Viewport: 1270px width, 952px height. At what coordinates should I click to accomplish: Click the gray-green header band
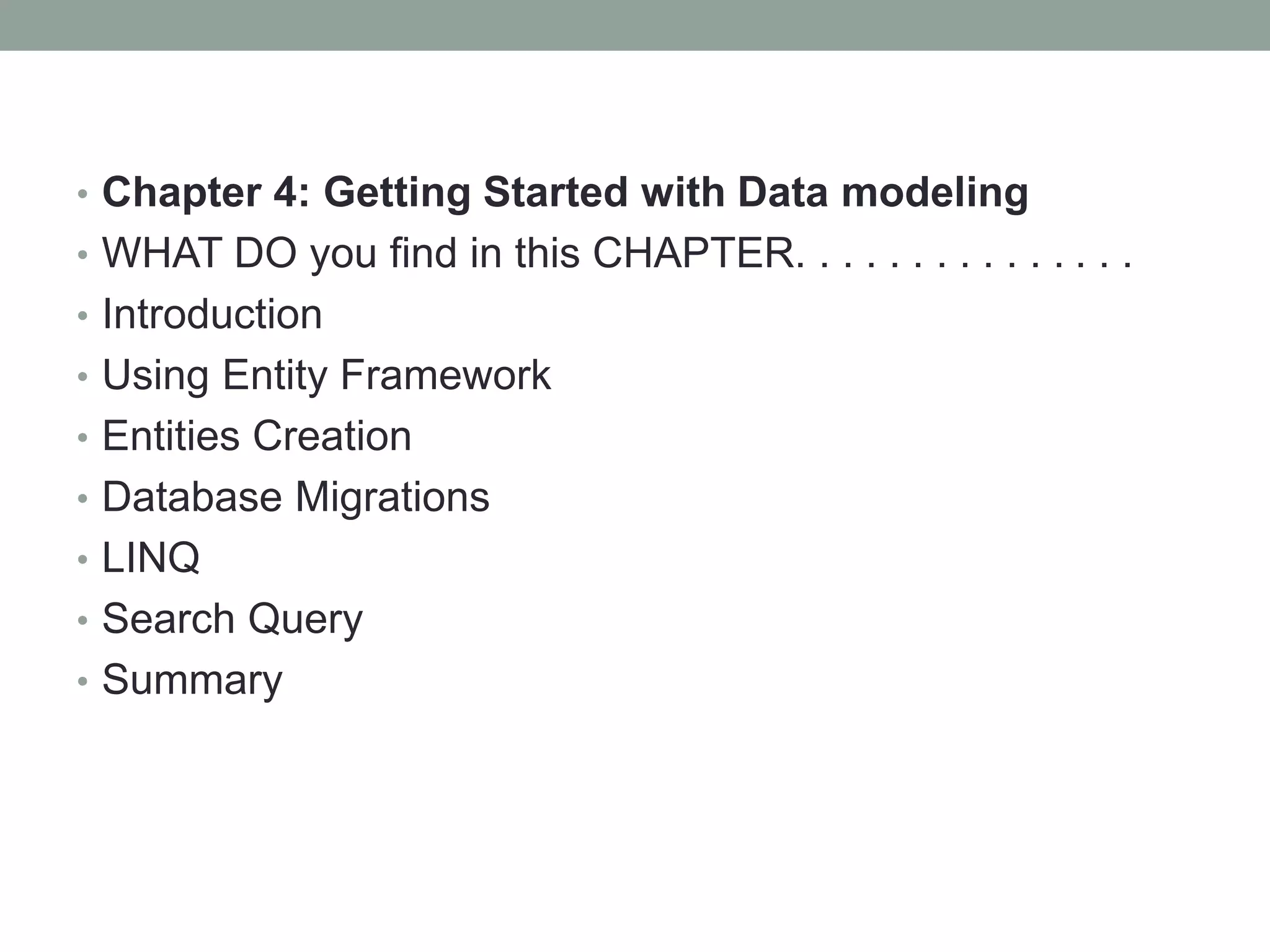click(x=635, y=25)
